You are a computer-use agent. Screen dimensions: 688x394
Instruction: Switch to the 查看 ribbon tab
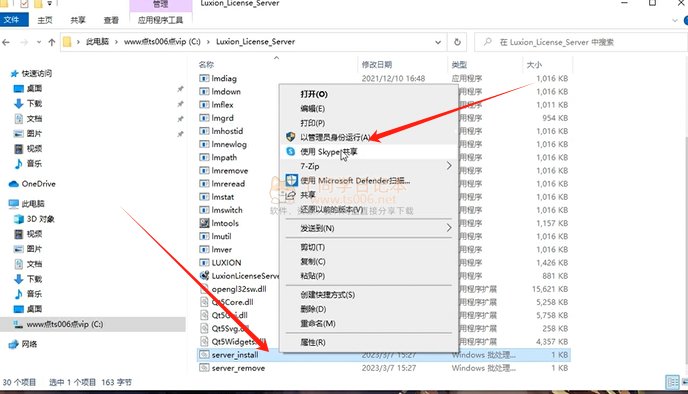point(111,20)
